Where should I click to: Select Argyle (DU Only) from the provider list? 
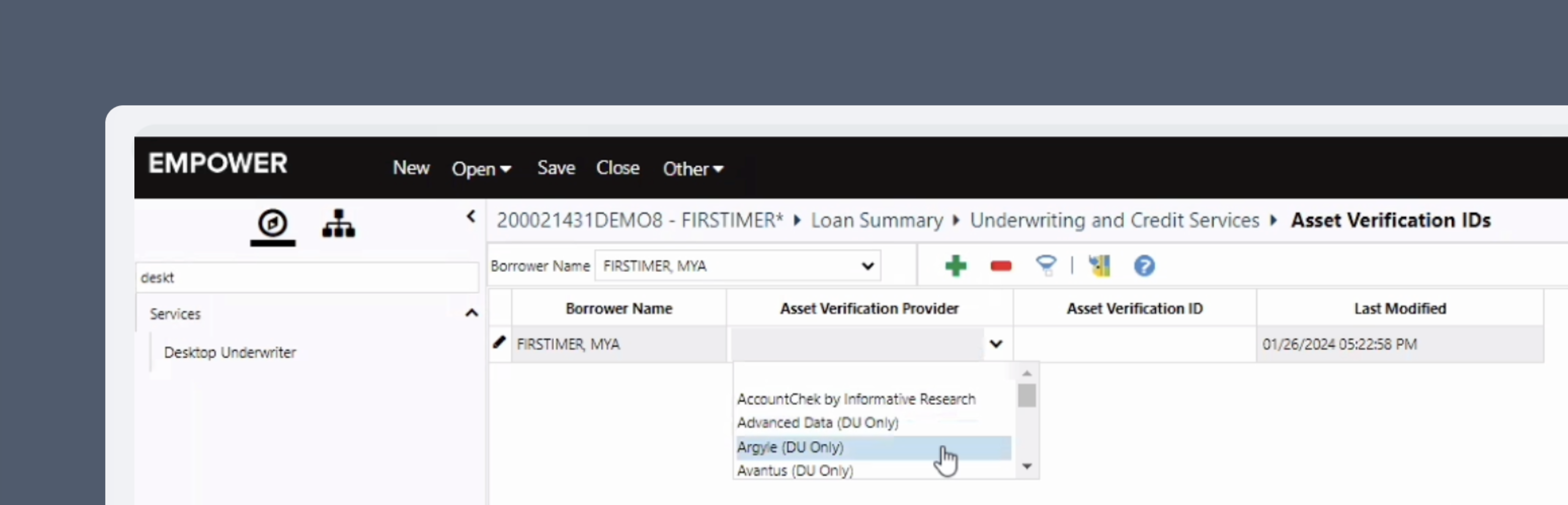pyautogui.click(x=789, y=446)
